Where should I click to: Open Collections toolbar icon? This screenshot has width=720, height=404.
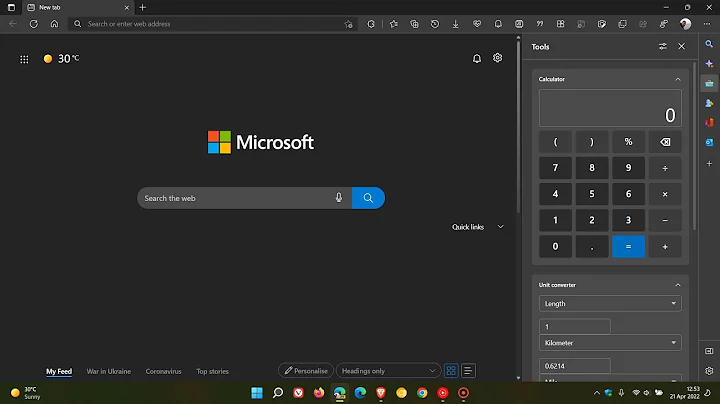pyautogui.click(x=414, y=24)
